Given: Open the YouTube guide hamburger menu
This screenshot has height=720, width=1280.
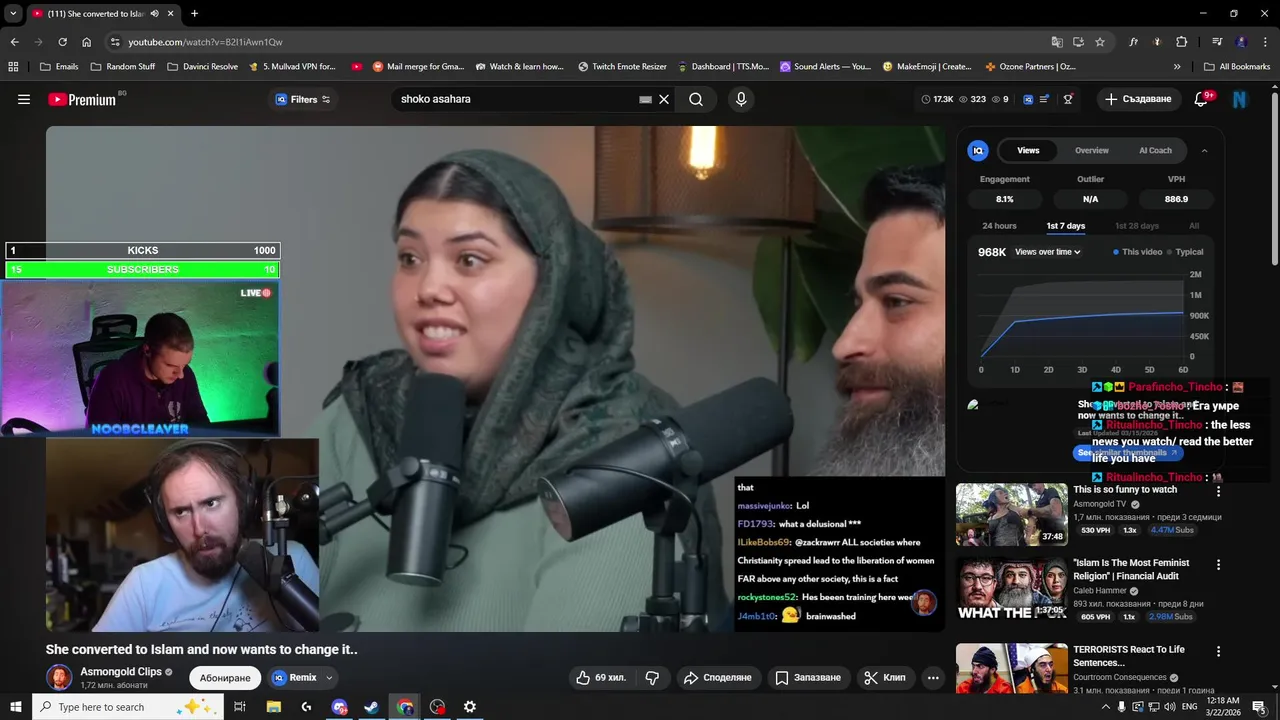Looking at the screenshot, I should pyautogui.click(x=24, y=99).
